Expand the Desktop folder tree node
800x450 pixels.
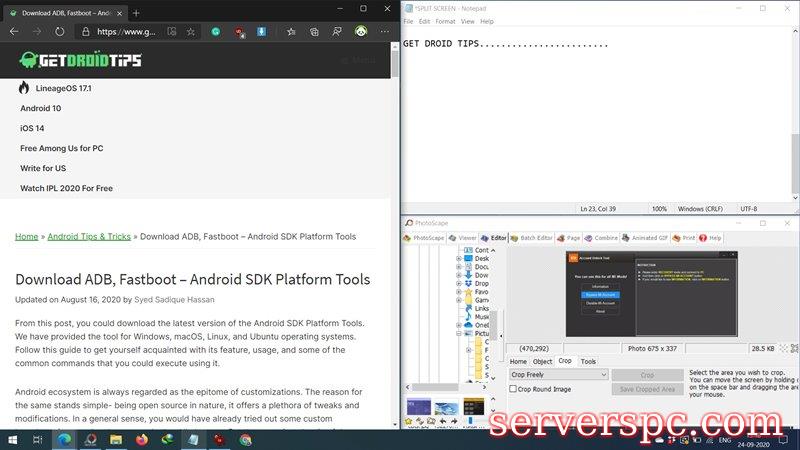(x=460, y=258)
